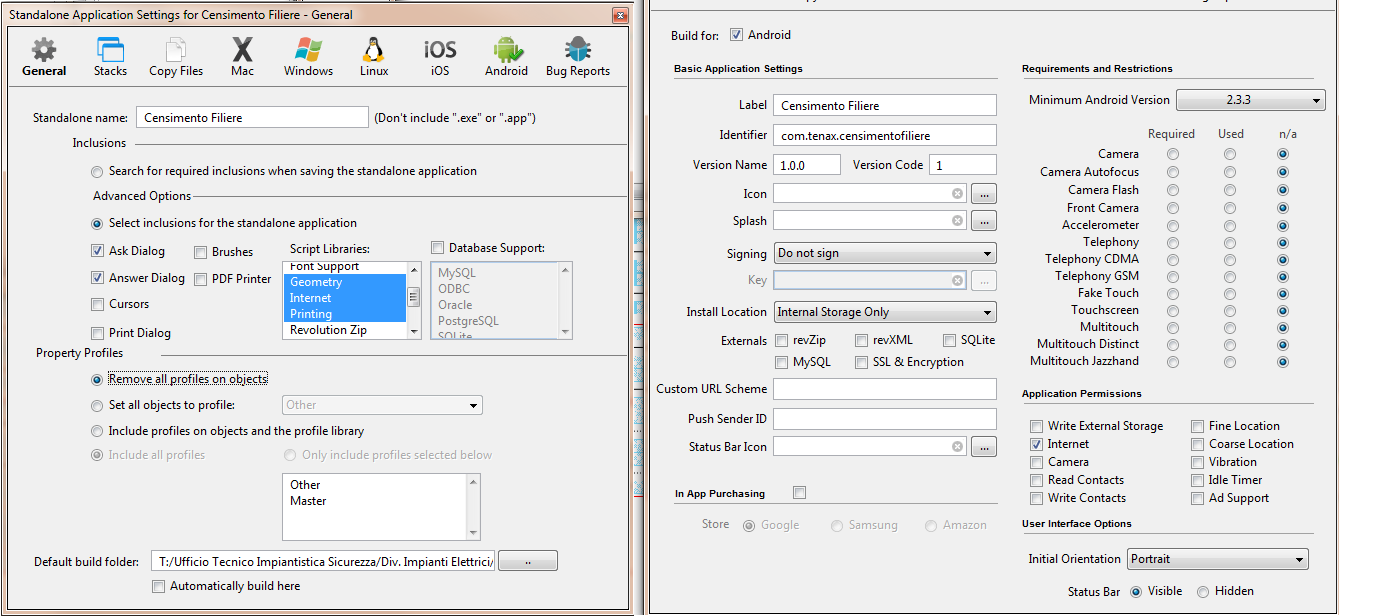Clear the Splash file field
1400x616 pixels.
point(957,221)
